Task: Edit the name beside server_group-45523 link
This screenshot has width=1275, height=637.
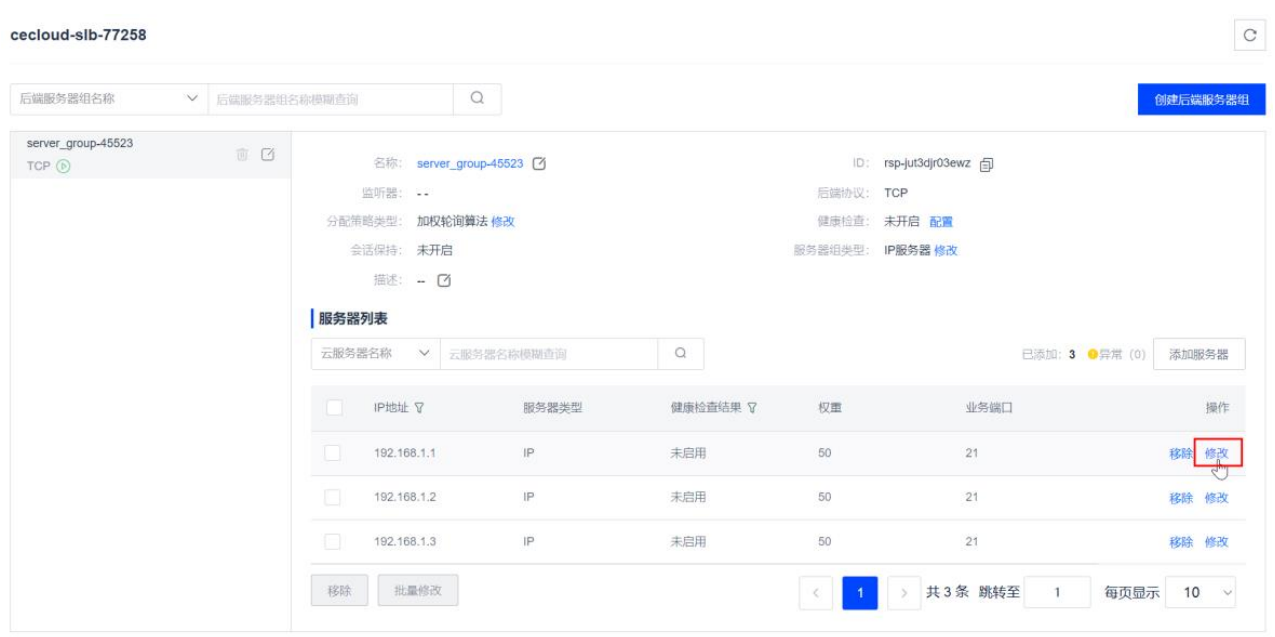Action: click(x=539, y=163)
